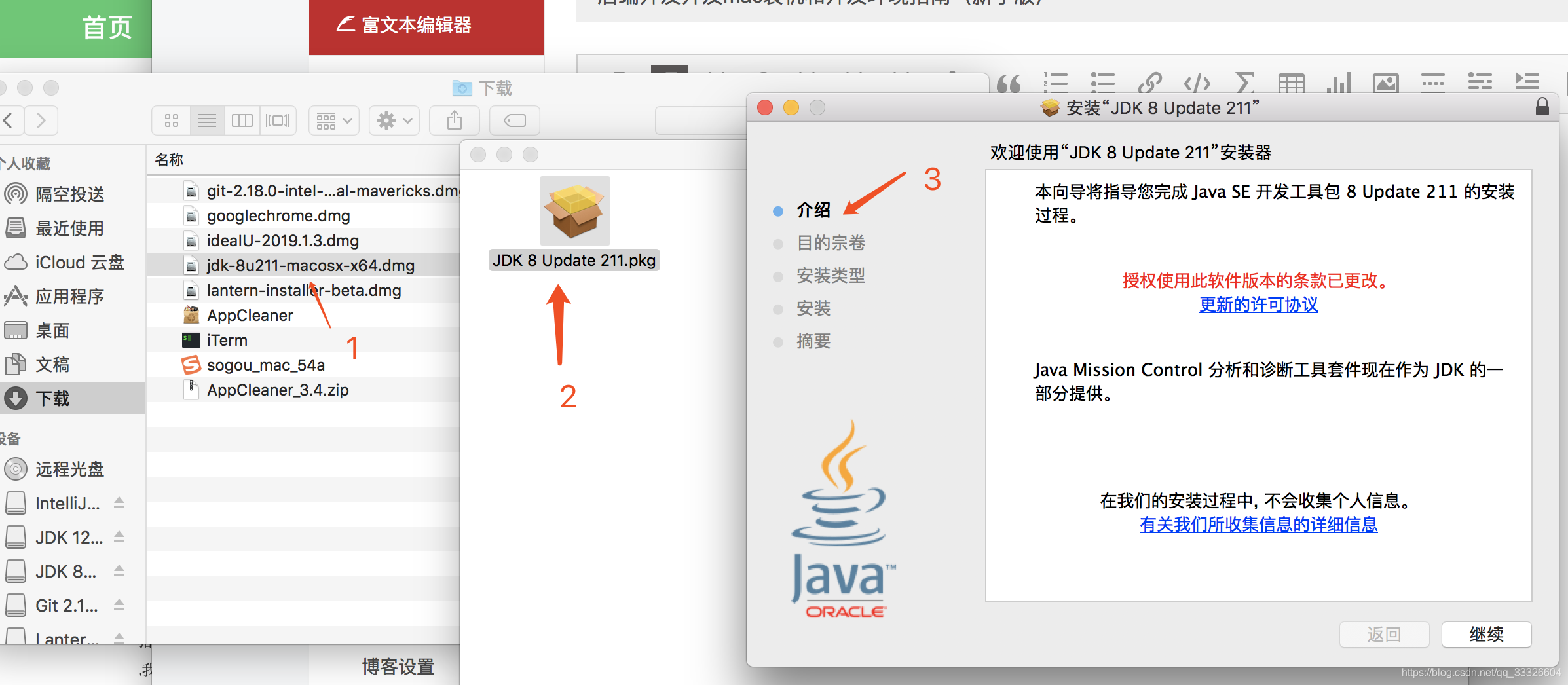Eject the JDK 12... volume
The height and width of the screenshot is (685, 1568).
click(119, 536)
